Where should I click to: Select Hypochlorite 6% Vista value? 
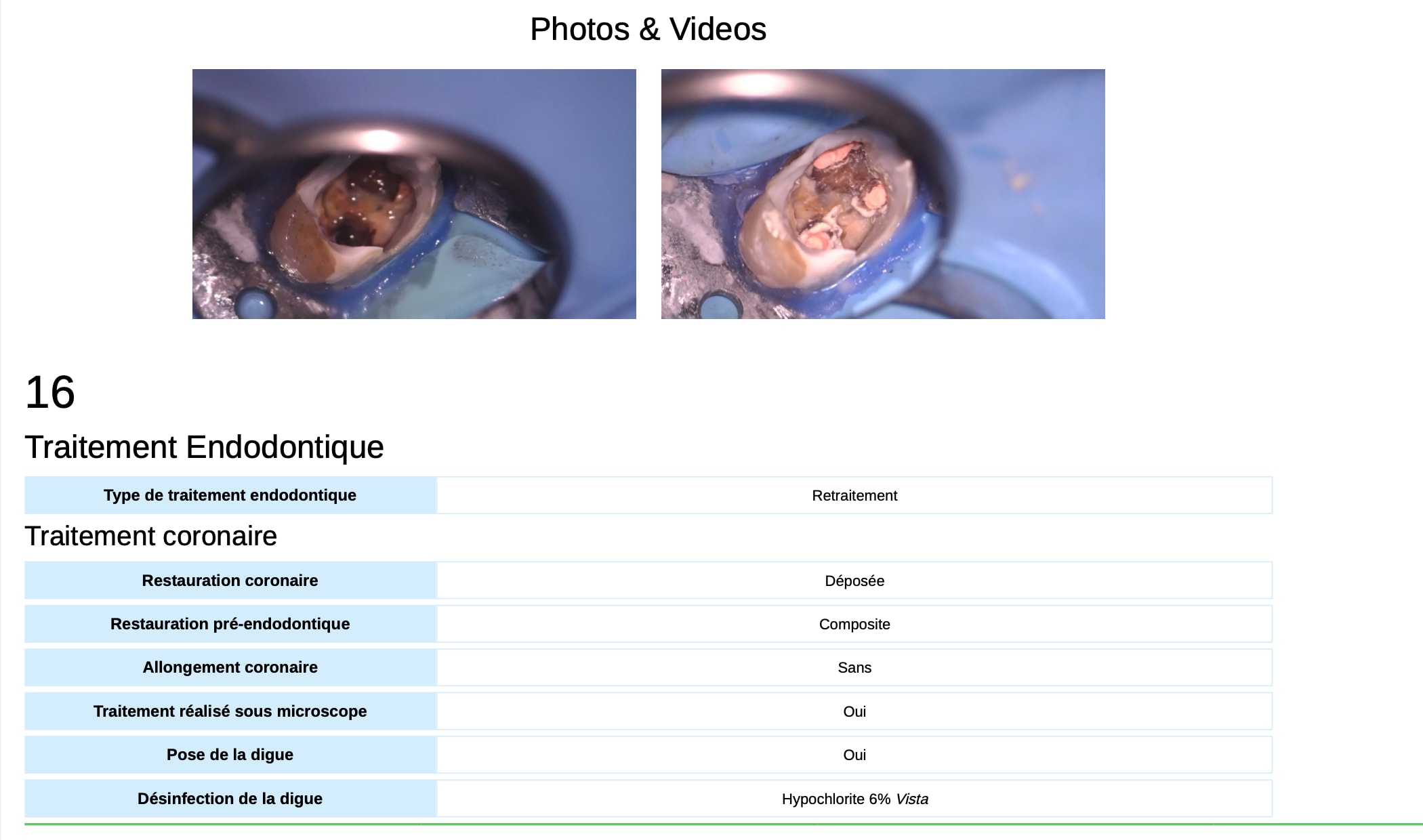(854, 799)
